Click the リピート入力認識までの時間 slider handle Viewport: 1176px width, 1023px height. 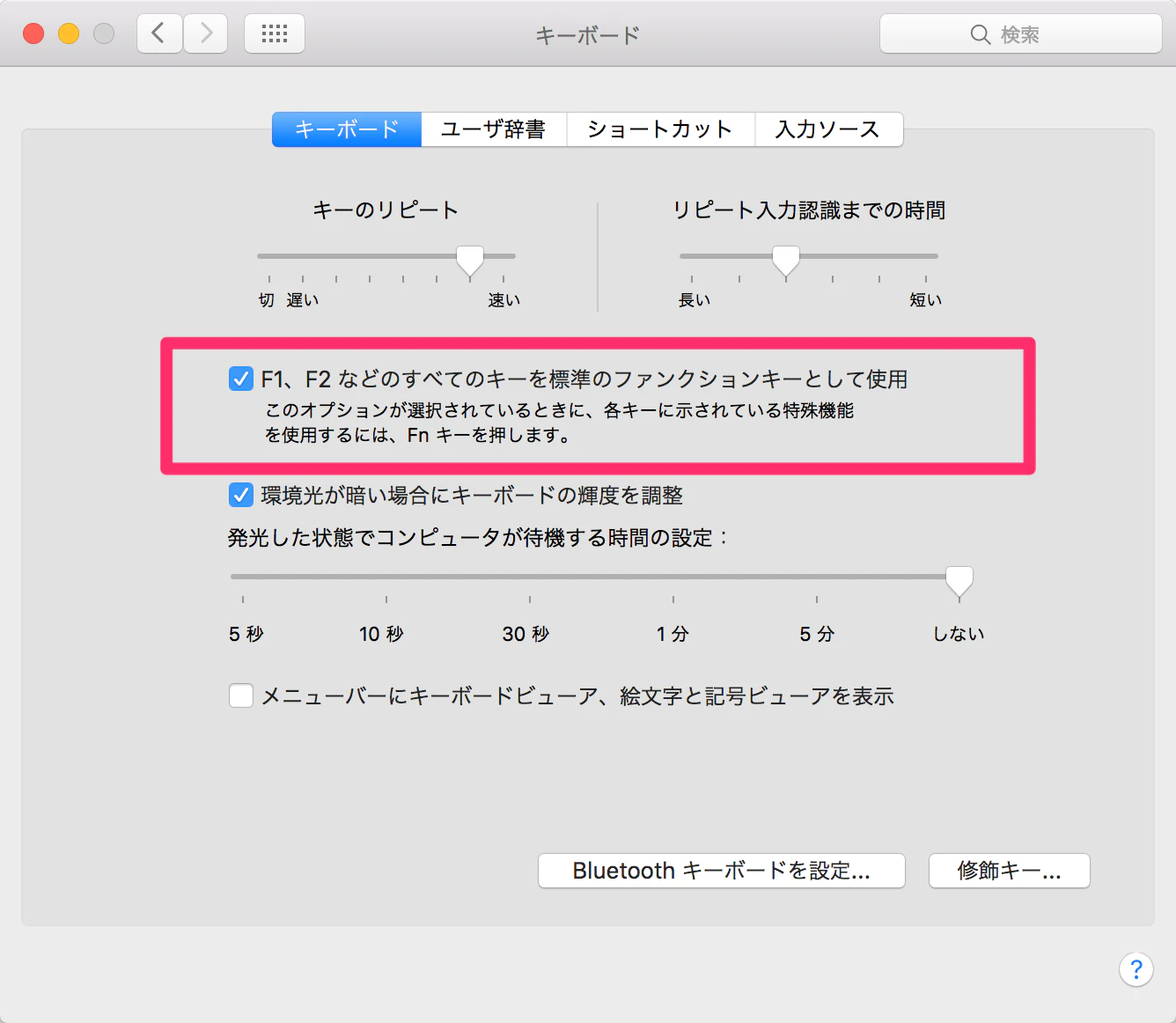(x=786, y=261)
